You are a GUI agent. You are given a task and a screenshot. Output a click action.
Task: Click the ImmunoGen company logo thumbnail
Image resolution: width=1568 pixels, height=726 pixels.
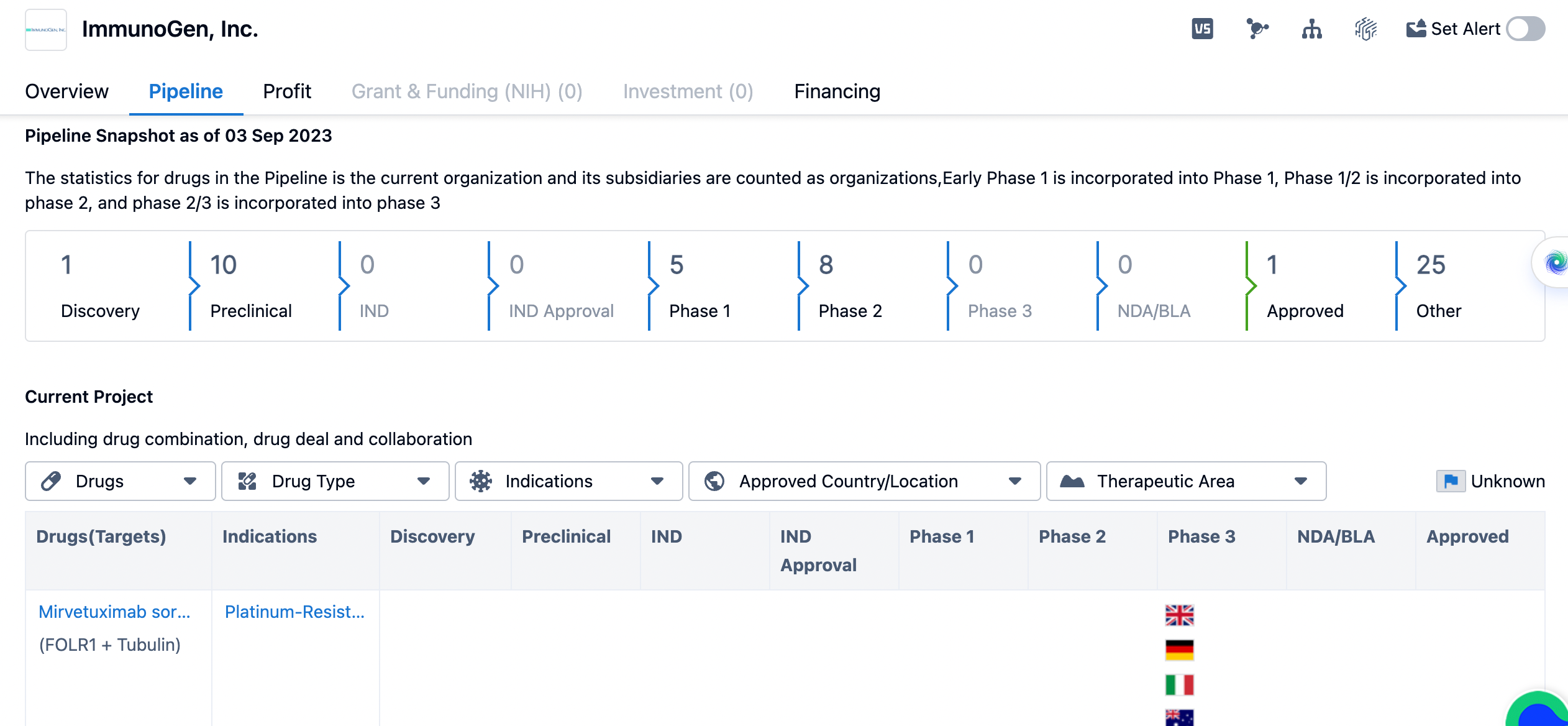pyautogui.click(x=46, y=29)
